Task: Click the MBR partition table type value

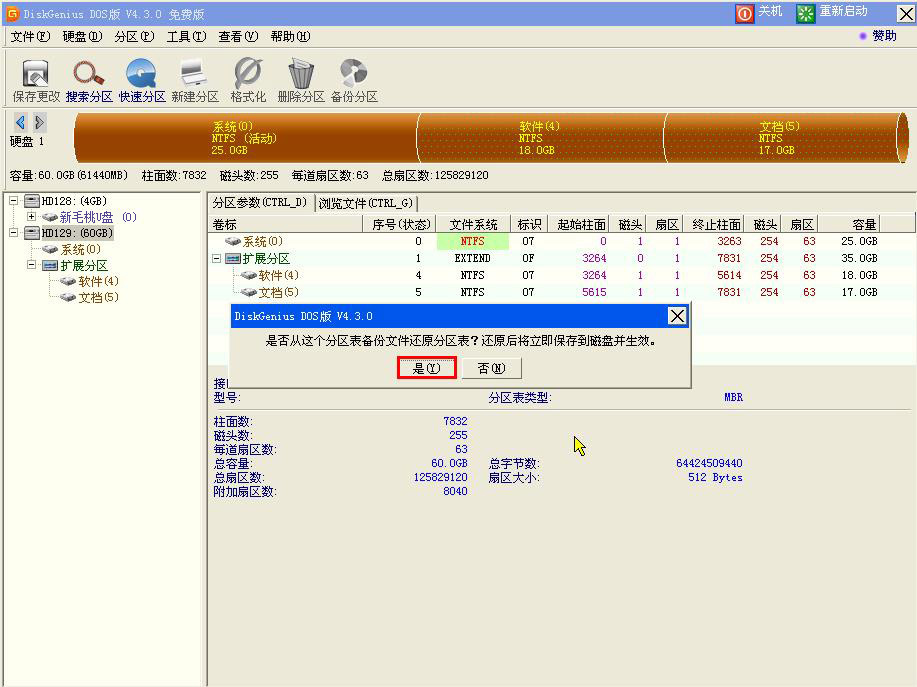Action: 733,397
